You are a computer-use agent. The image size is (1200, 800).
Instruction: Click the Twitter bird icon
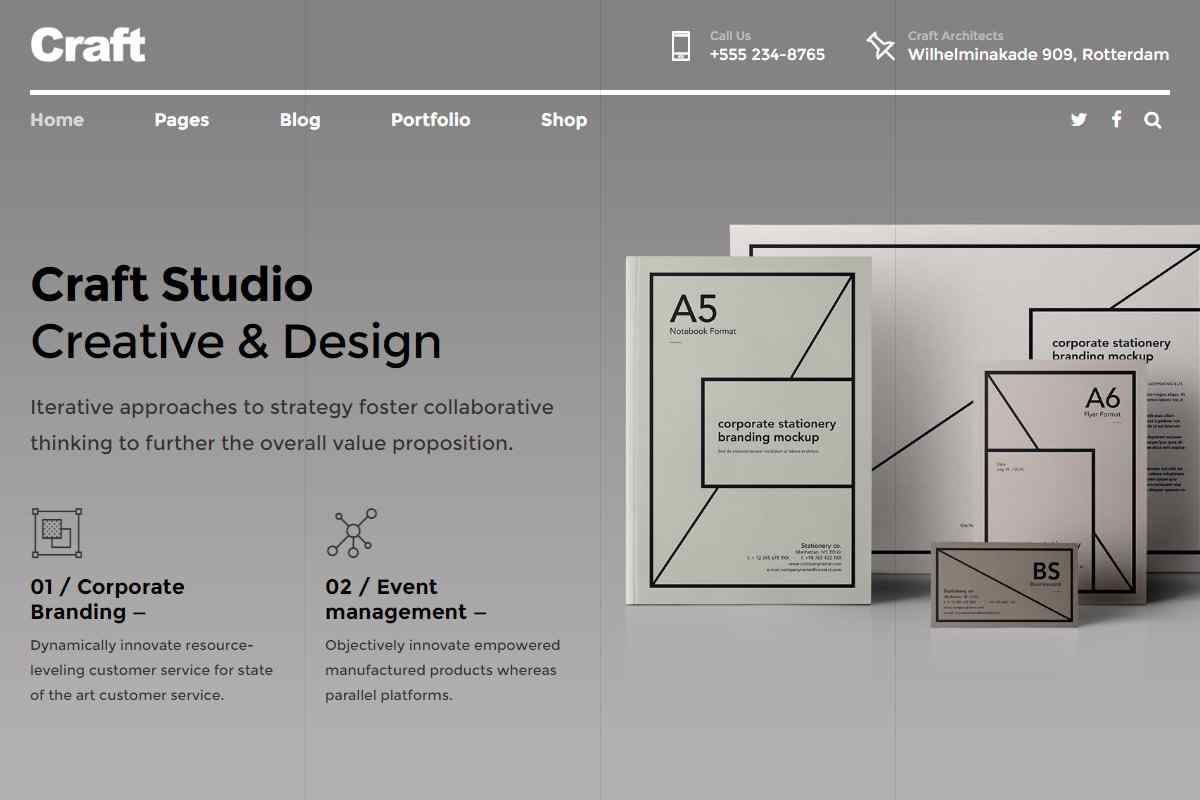tap(1078, 120)
